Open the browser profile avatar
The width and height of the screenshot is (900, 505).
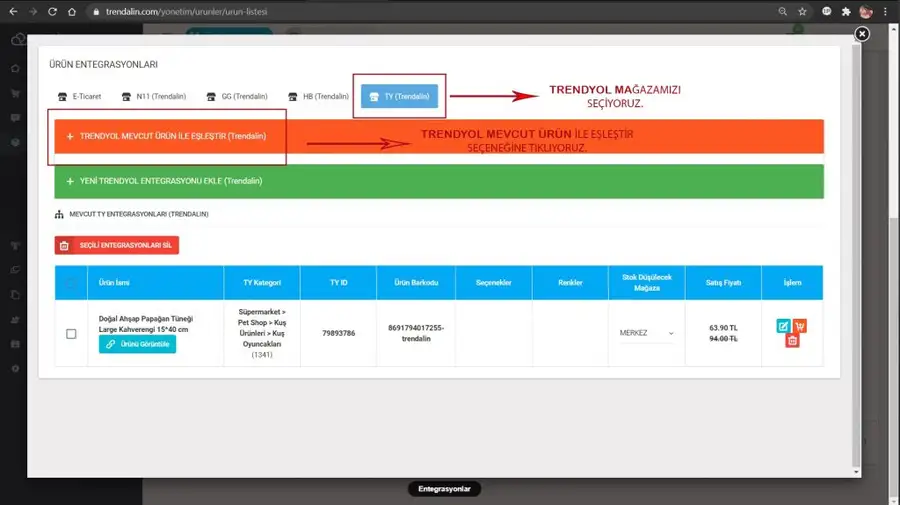pyautogui.click(x=866, y=11)
